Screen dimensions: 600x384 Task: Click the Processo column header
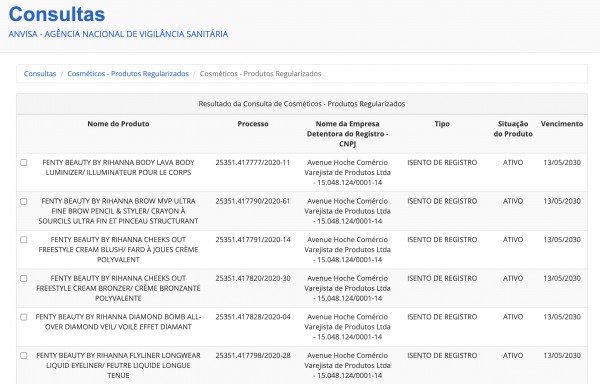coord(253,124)
